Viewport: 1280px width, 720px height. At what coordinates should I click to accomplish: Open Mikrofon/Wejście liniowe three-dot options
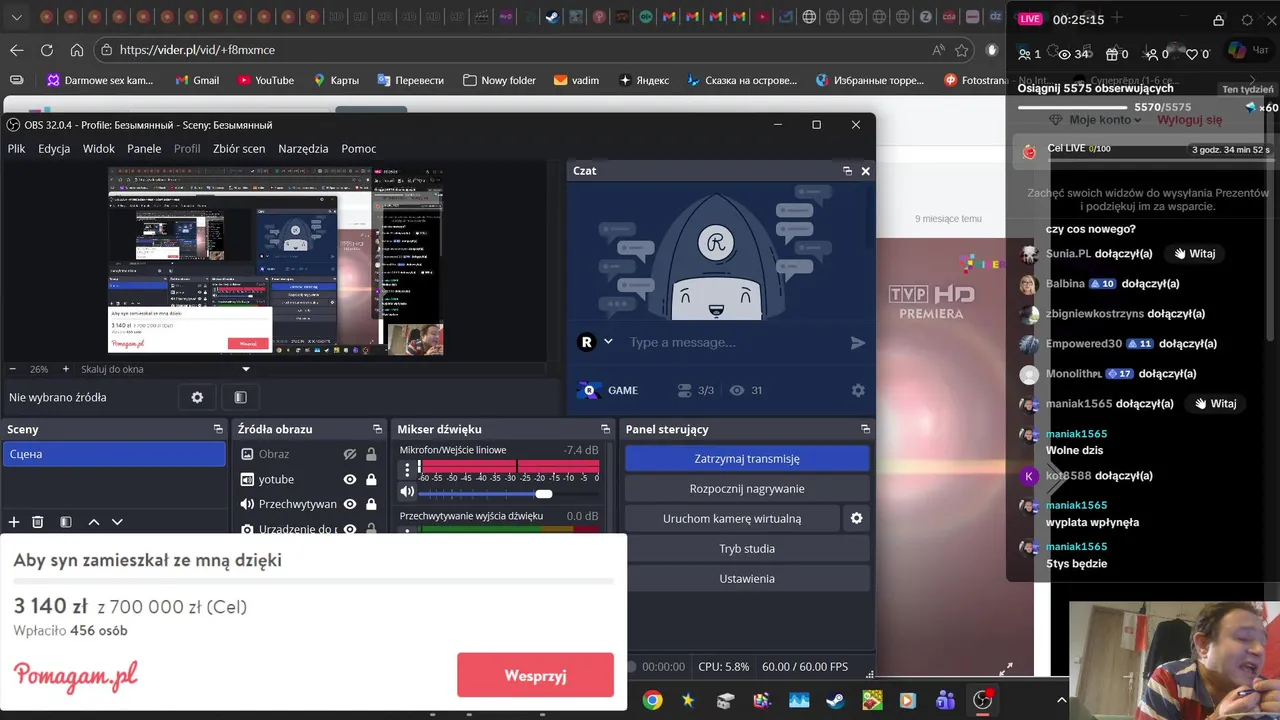407,469
